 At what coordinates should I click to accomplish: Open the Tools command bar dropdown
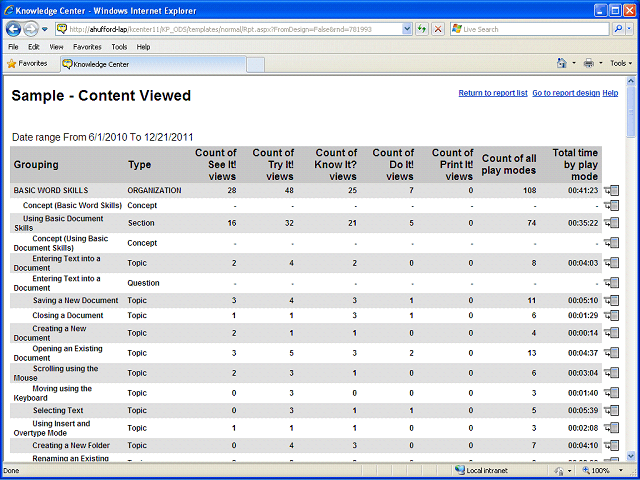pyautogui.click(x=621, y=63)
